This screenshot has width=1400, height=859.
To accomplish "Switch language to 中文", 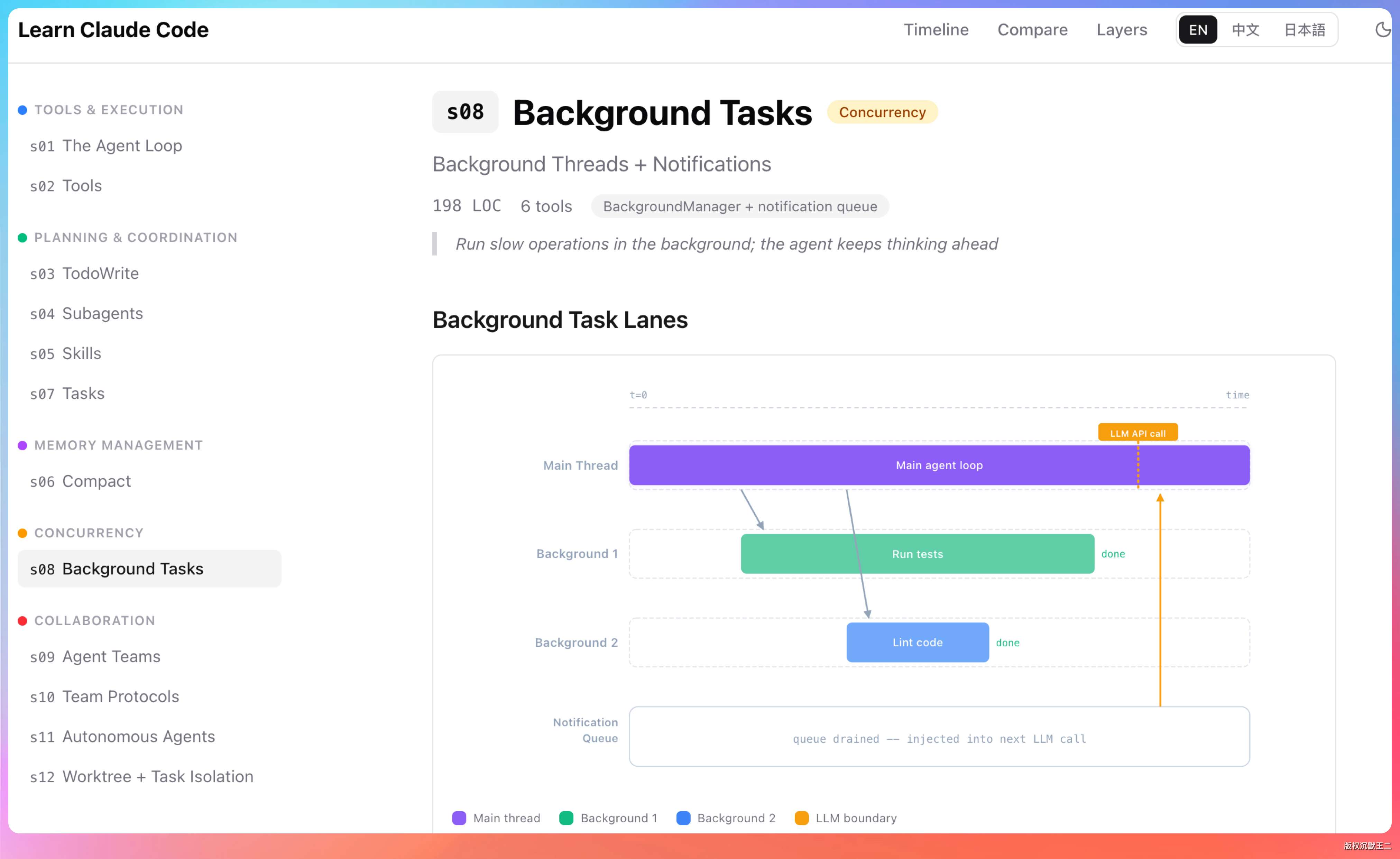I will 1245,29.
